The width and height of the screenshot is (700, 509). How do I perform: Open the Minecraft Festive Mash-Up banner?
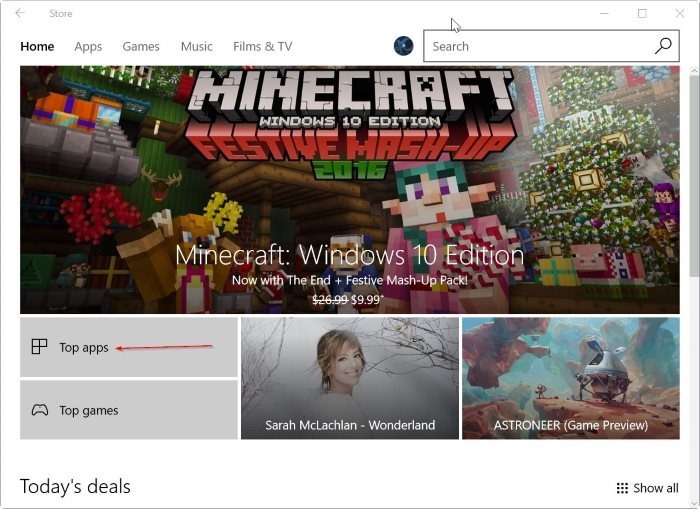350,190
